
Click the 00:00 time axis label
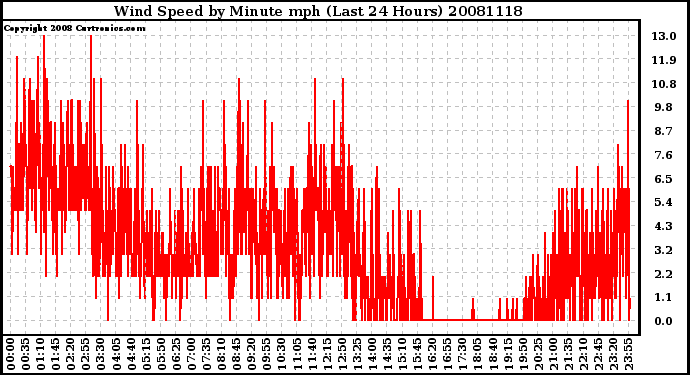click(11, 354)
